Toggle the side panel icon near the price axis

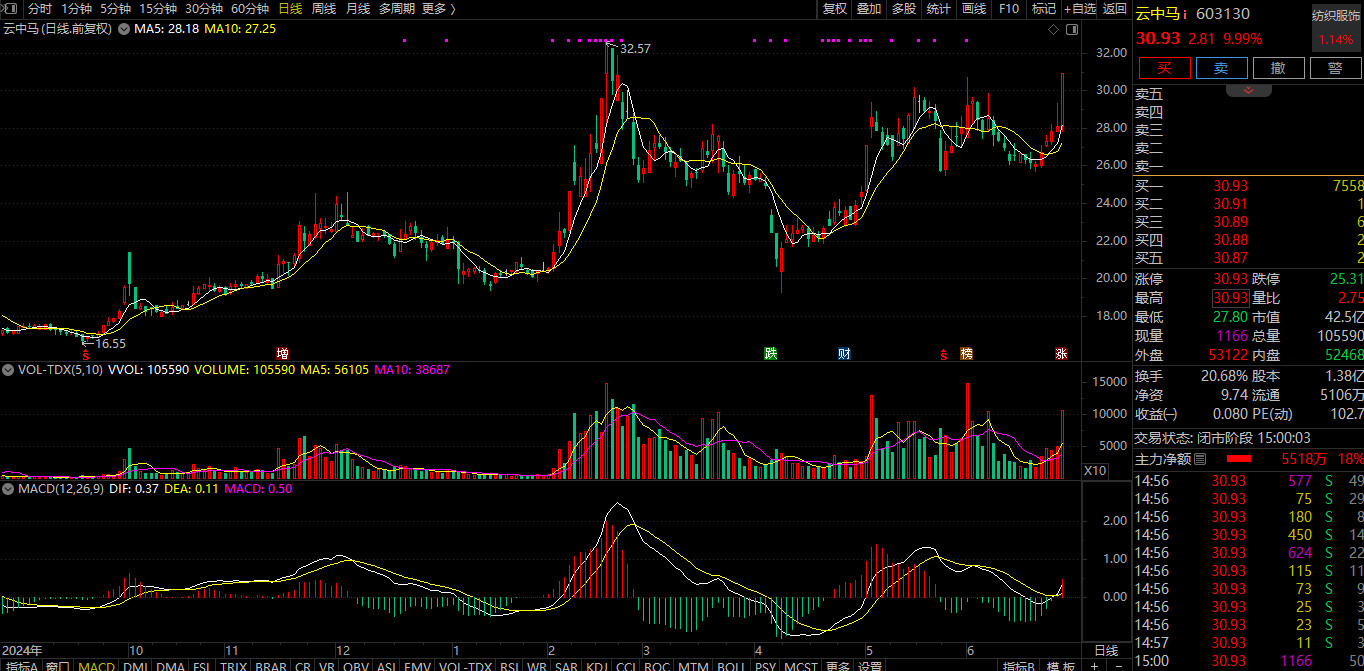(1074, 30)
